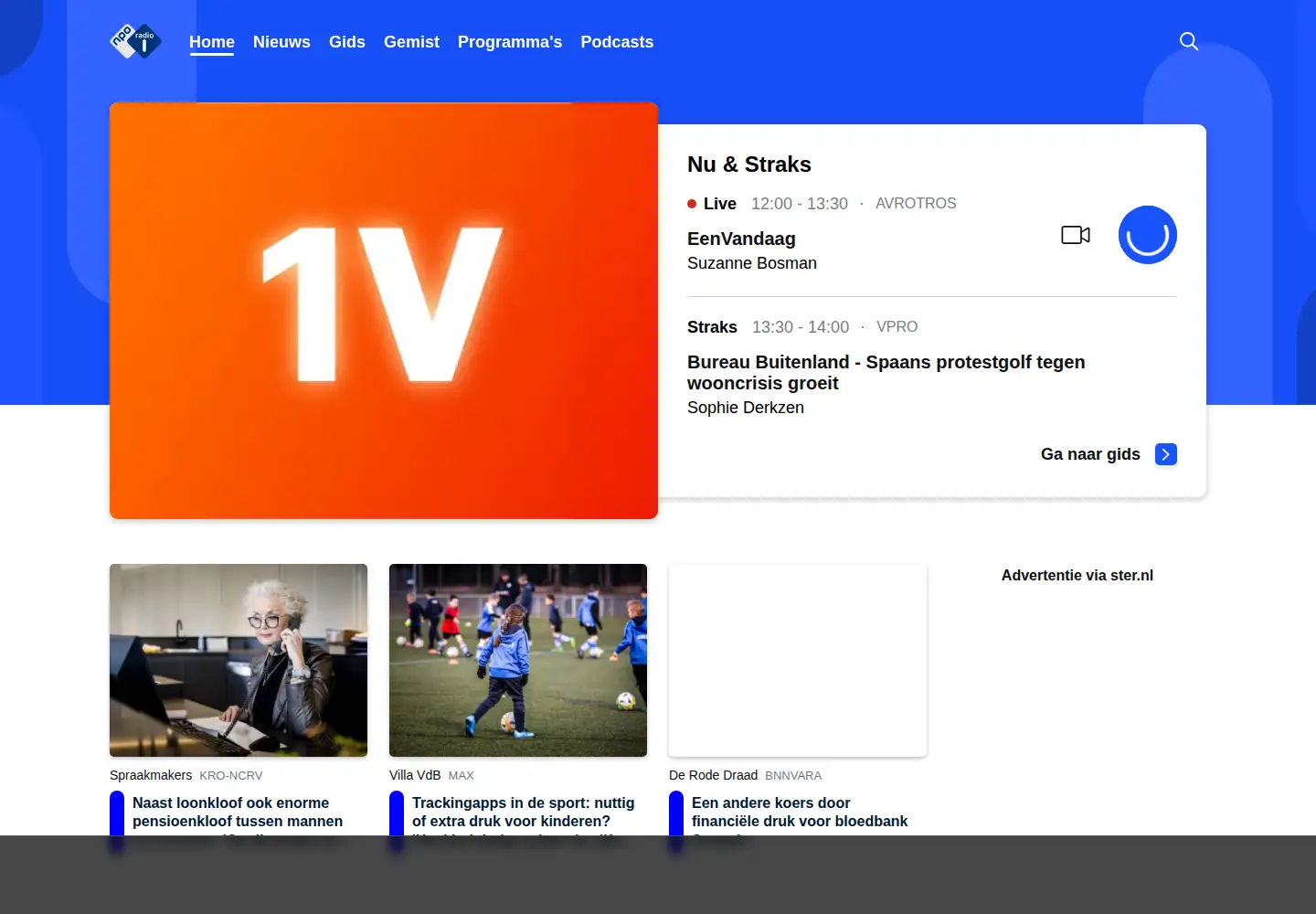
Task: Read Naast loonkloof ook enorme pensioenkloof article
Action: coord(238,812)
